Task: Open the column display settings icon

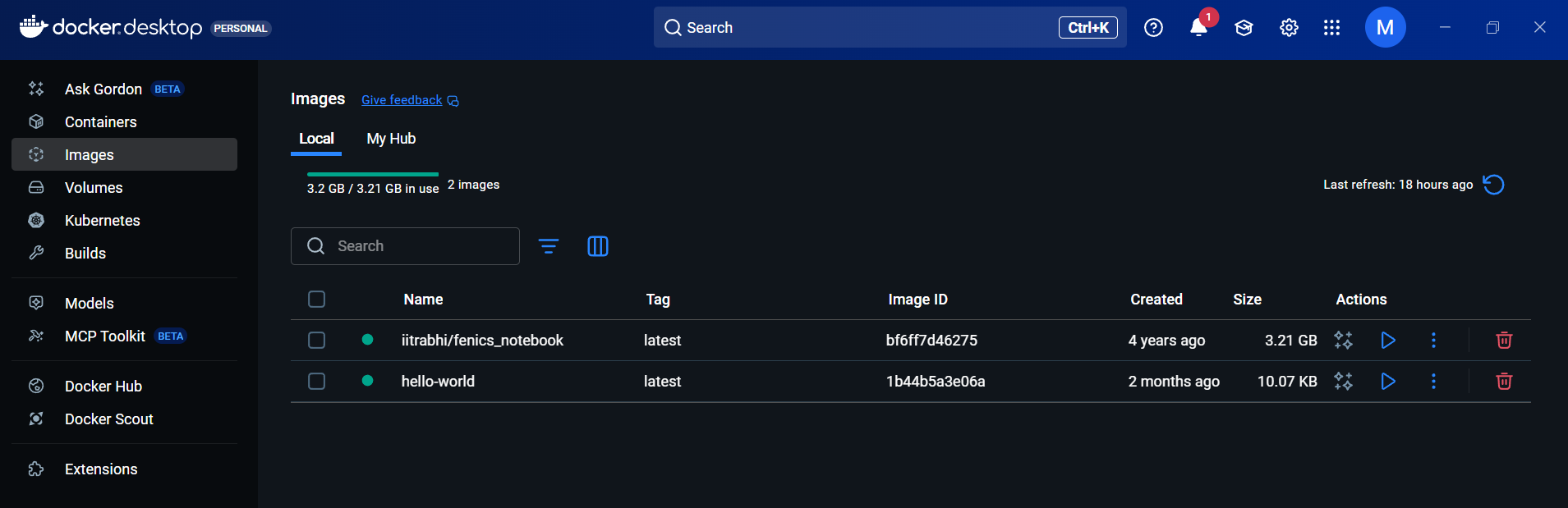Action: coord(598,246)
